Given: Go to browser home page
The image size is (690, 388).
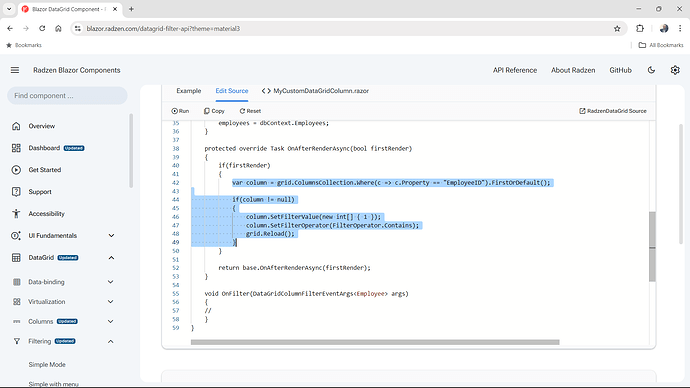Looking at the screenshot, I should (x=58, y=29).
